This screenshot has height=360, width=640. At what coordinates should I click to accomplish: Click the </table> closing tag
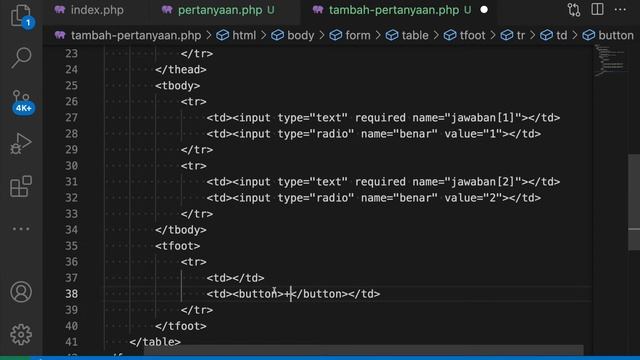155,342
